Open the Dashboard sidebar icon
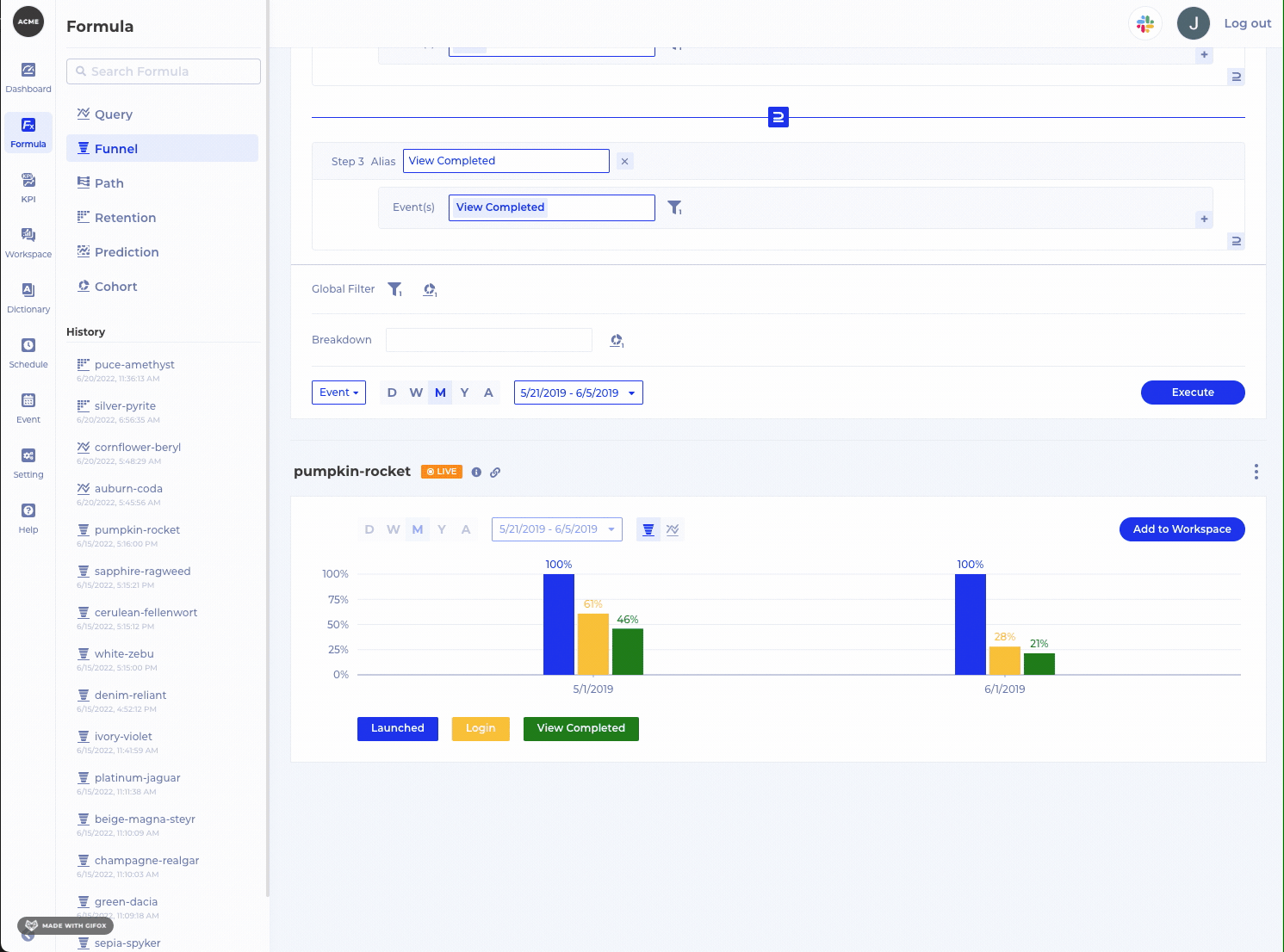Image resolution: width=1284 pixels, height=952 pixels. pos(28,77)
